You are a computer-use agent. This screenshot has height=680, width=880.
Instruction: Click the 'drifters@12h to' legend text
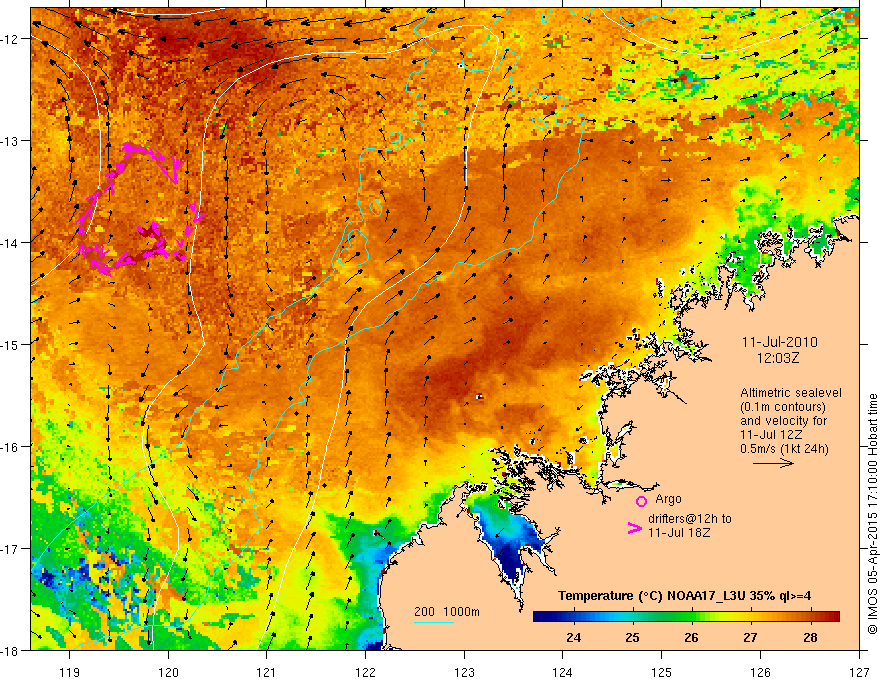pos(690,519)
